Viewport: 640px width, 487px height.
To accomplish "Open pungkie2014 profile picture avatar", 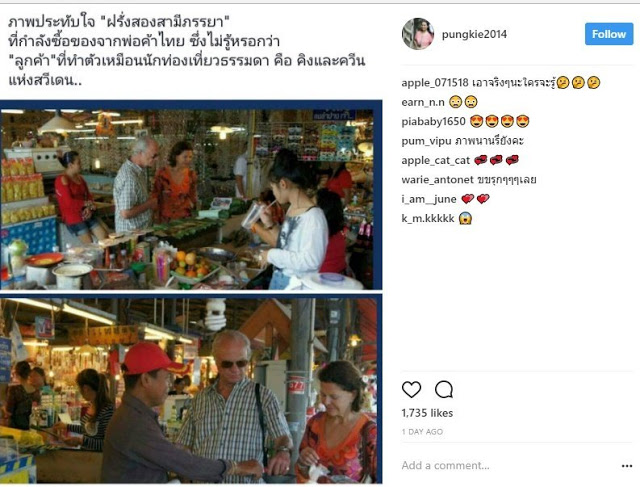I will [418, 34].
